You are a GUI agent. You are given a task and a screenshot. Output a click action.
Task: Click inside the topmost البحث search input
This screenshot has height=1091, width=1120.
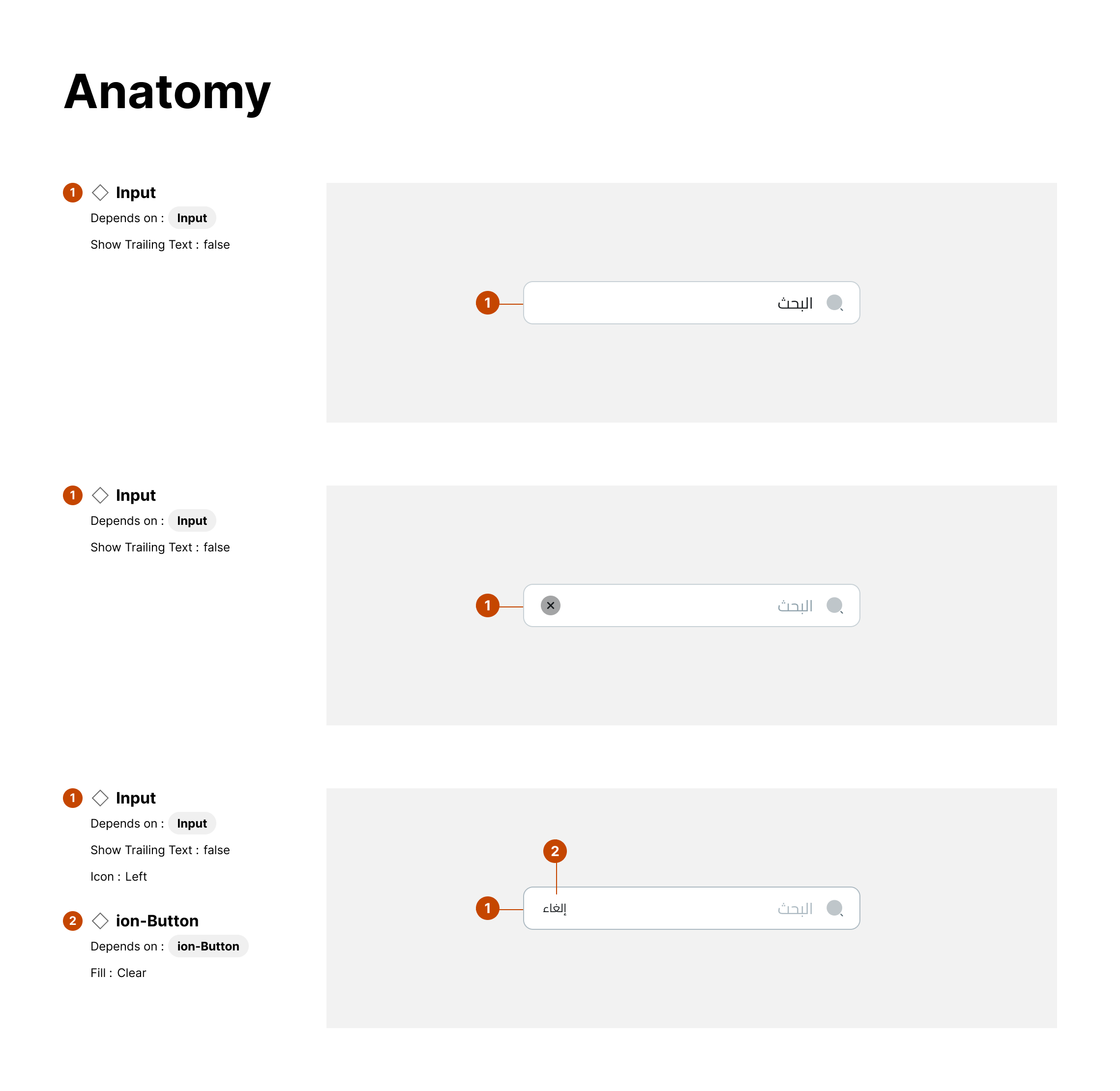(x=688, y=303)
